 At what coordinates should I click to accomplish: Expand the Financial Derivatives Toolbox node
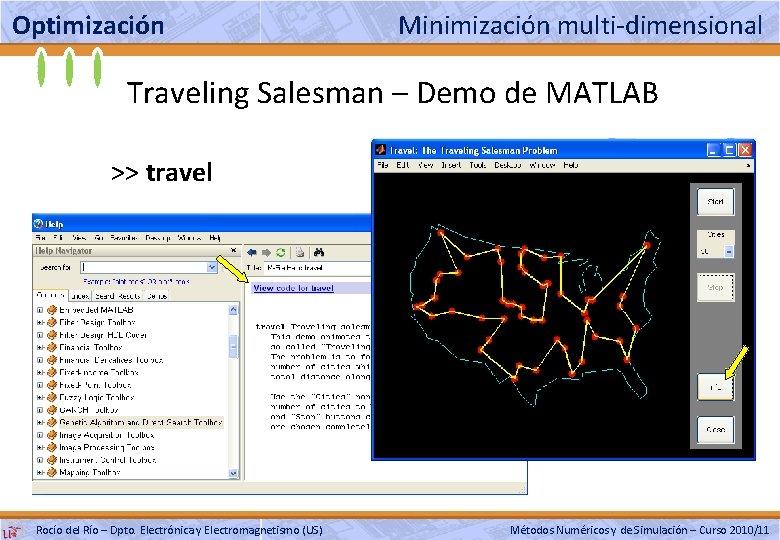click(40, 360)
